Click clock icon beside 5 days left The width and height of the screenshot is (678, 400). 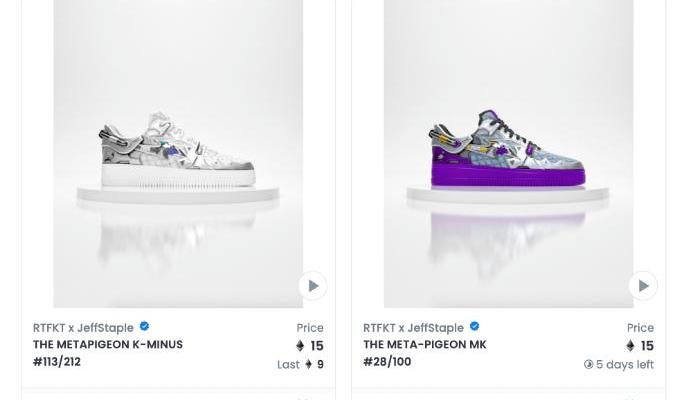[x=589, y=365]
